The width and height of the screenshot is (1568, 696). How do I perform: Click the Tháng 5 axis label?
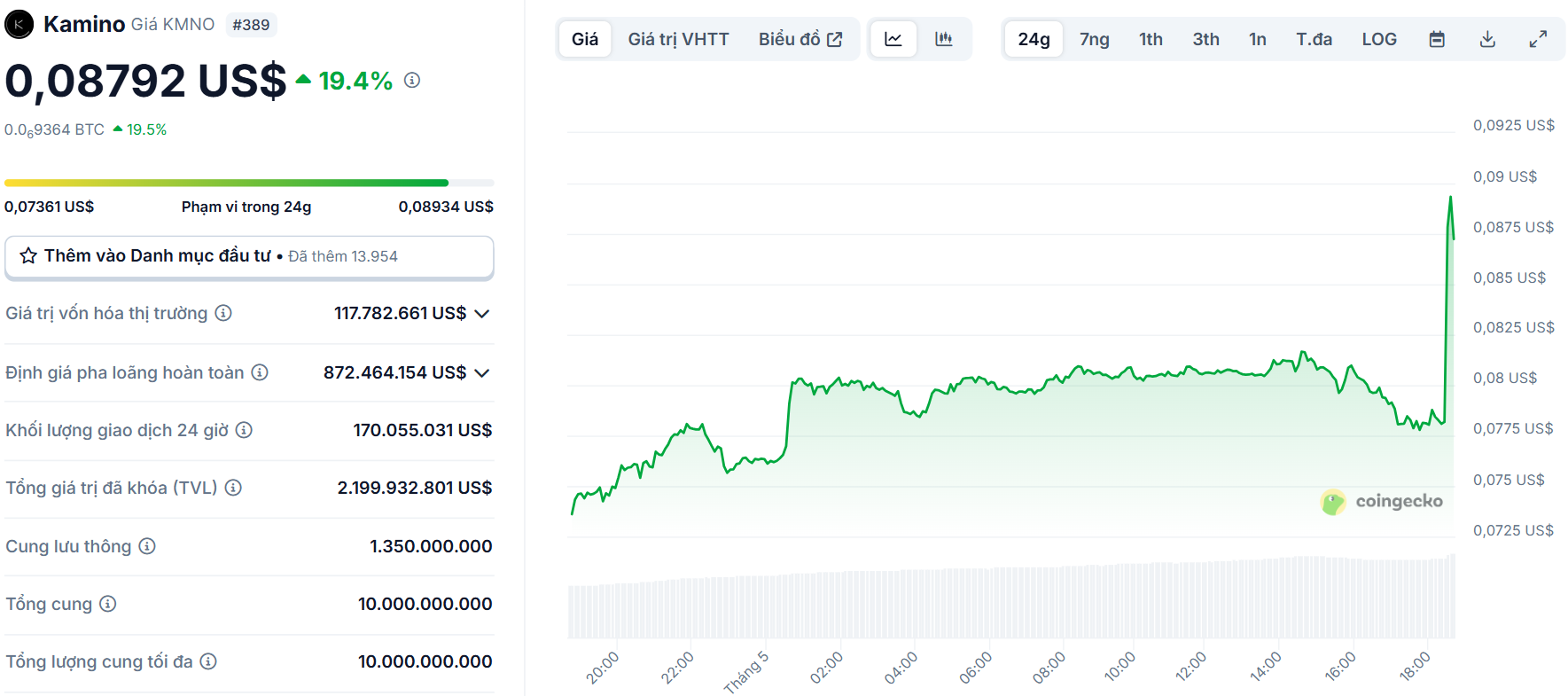[x=746, y=672]
